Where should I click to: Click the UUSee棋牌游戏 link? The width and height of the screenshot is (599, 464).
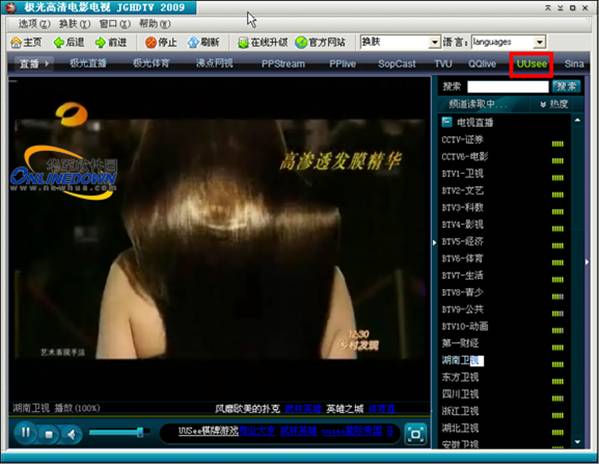[x=208, y=431]
